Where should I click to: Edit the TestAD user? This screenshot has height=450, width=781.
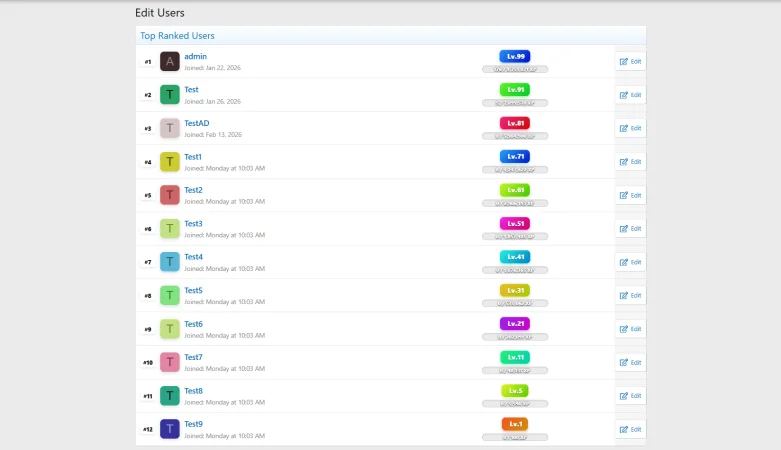(630, 128)
